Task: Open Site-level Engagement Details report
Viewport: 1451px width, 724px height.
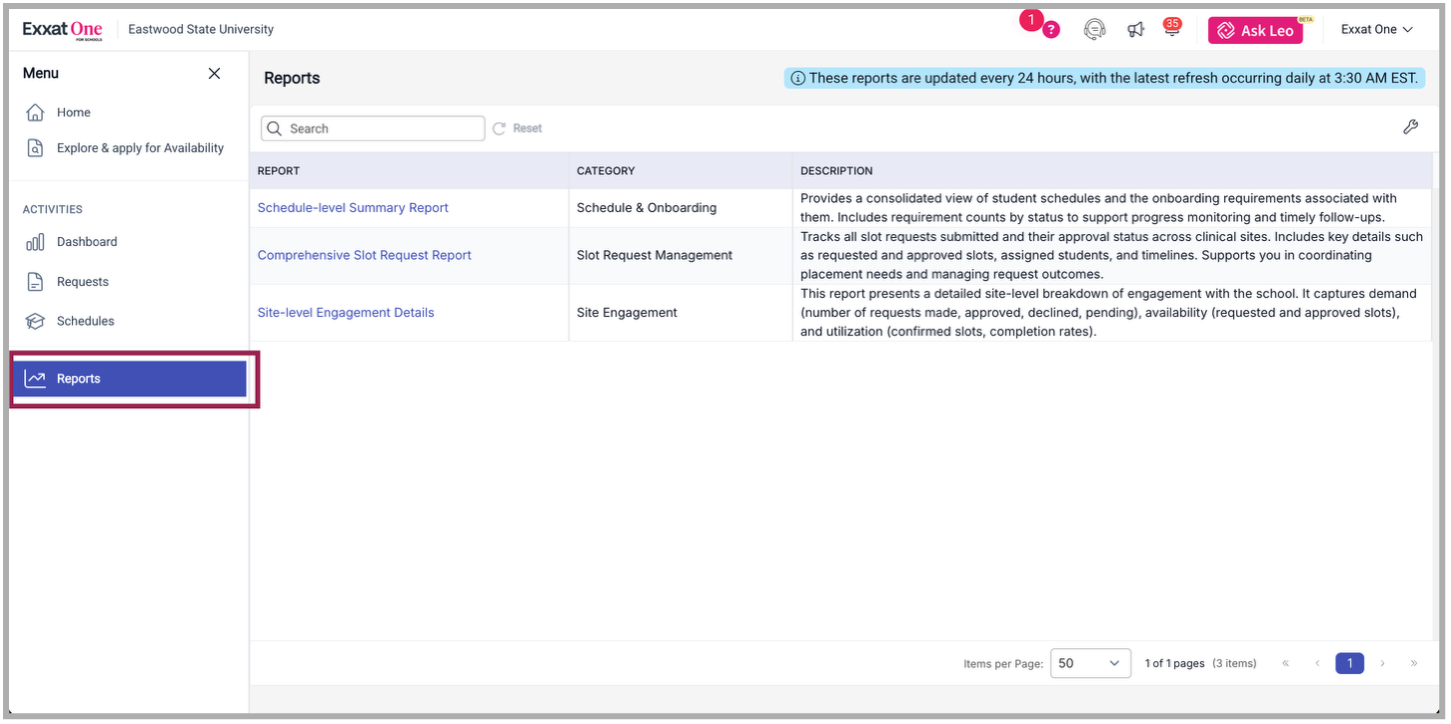Action: pos(345,312)
